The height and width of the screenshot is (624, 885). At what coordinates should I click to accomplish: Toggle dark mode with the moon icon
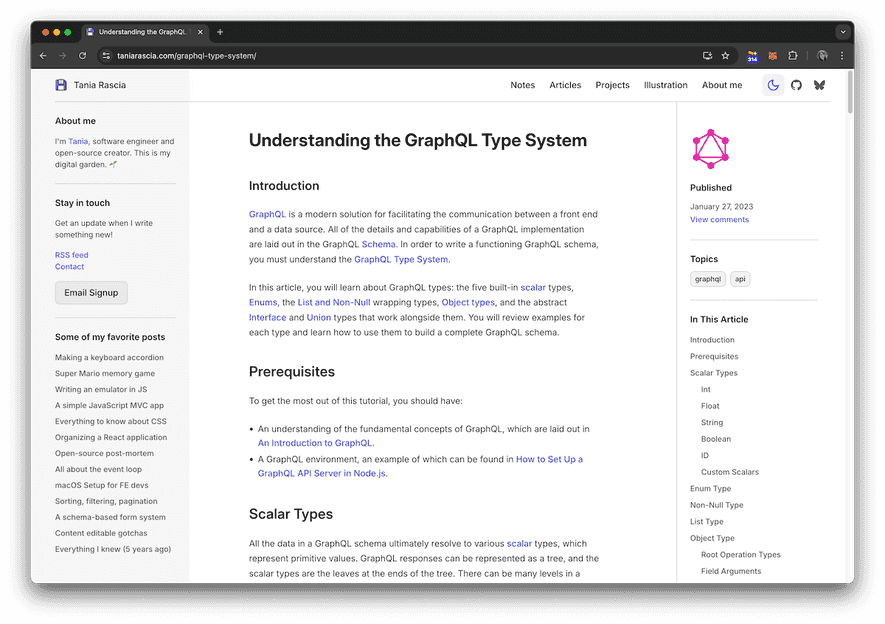(x=772, y=85)
